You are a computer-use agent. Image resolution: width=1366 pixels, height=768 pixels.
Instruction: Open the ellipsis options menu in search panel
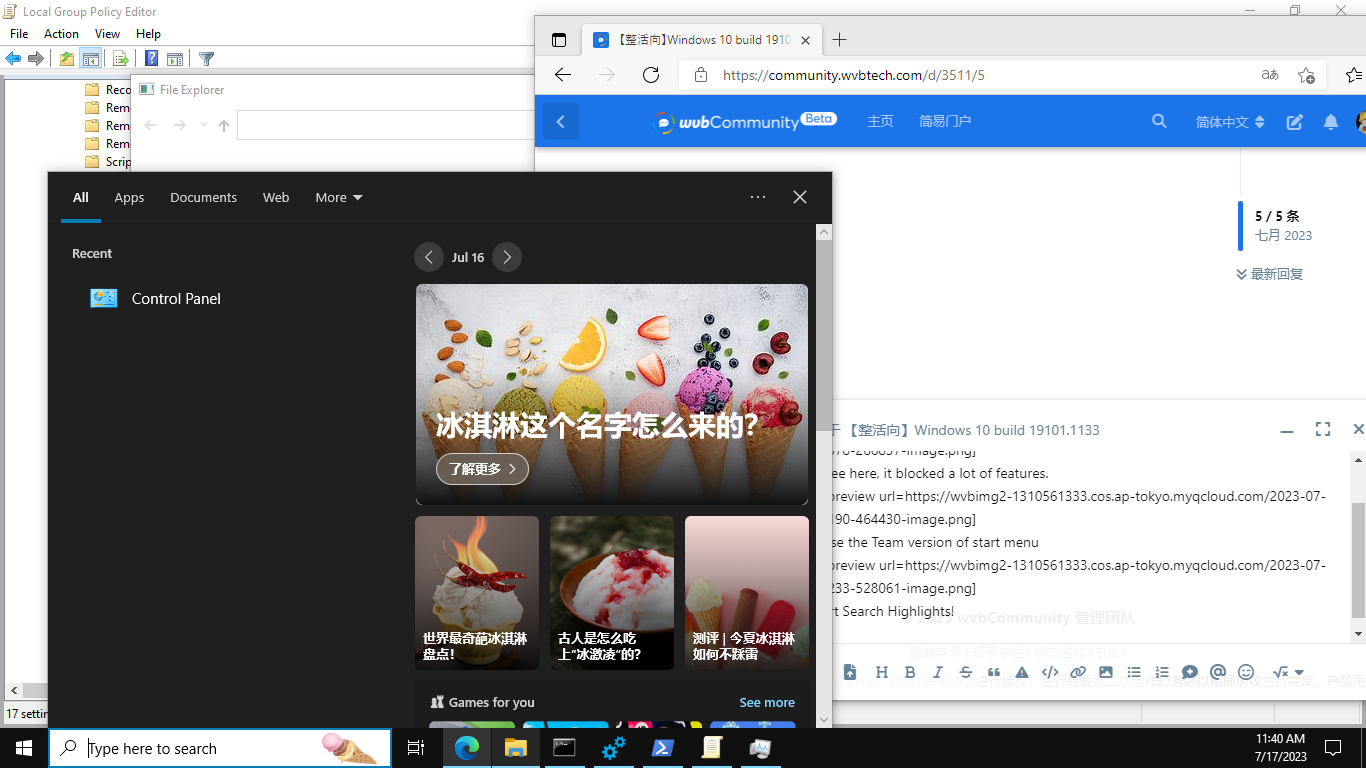click(x=758, y=197)
